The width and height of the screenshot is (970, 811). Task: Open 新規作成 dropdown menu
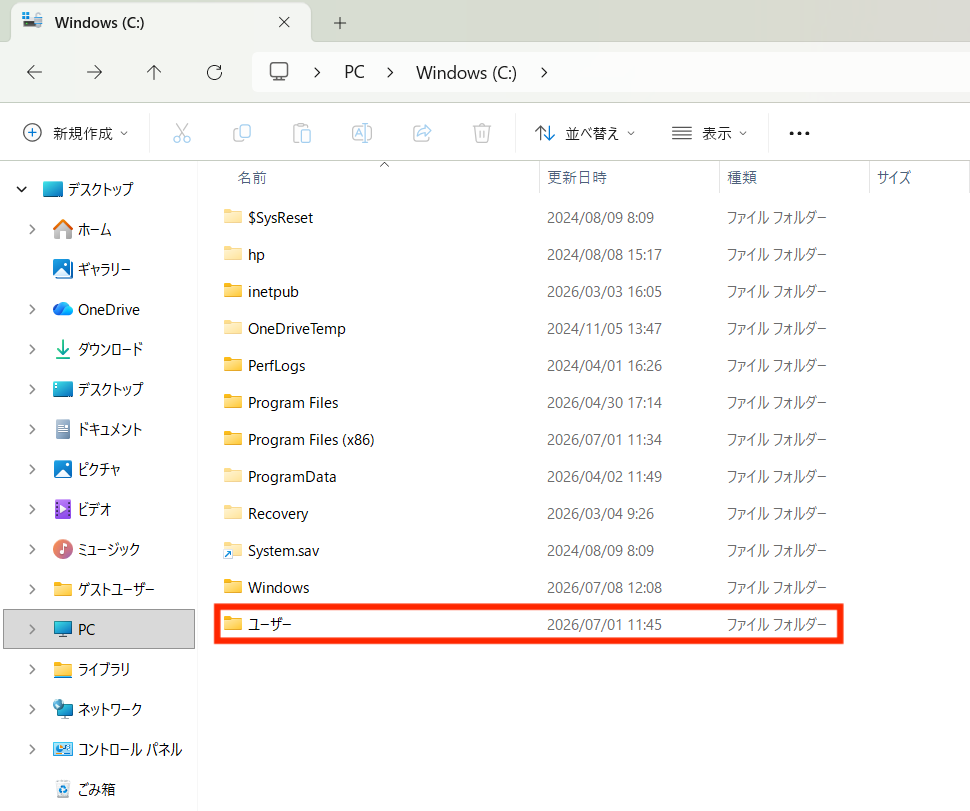point(75,133)
